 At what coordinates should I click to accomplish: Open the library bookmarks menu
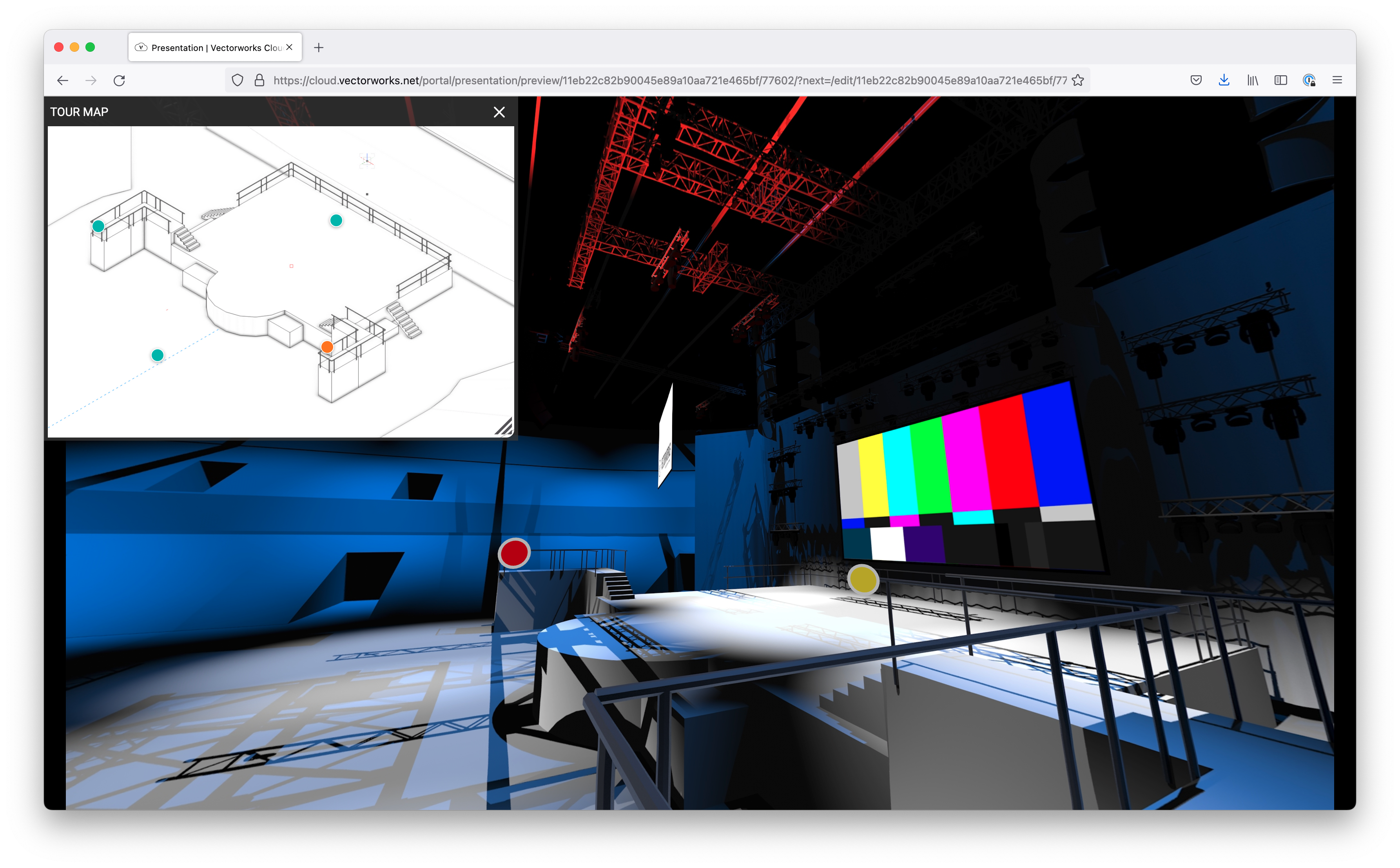[x=1253, y=80]
